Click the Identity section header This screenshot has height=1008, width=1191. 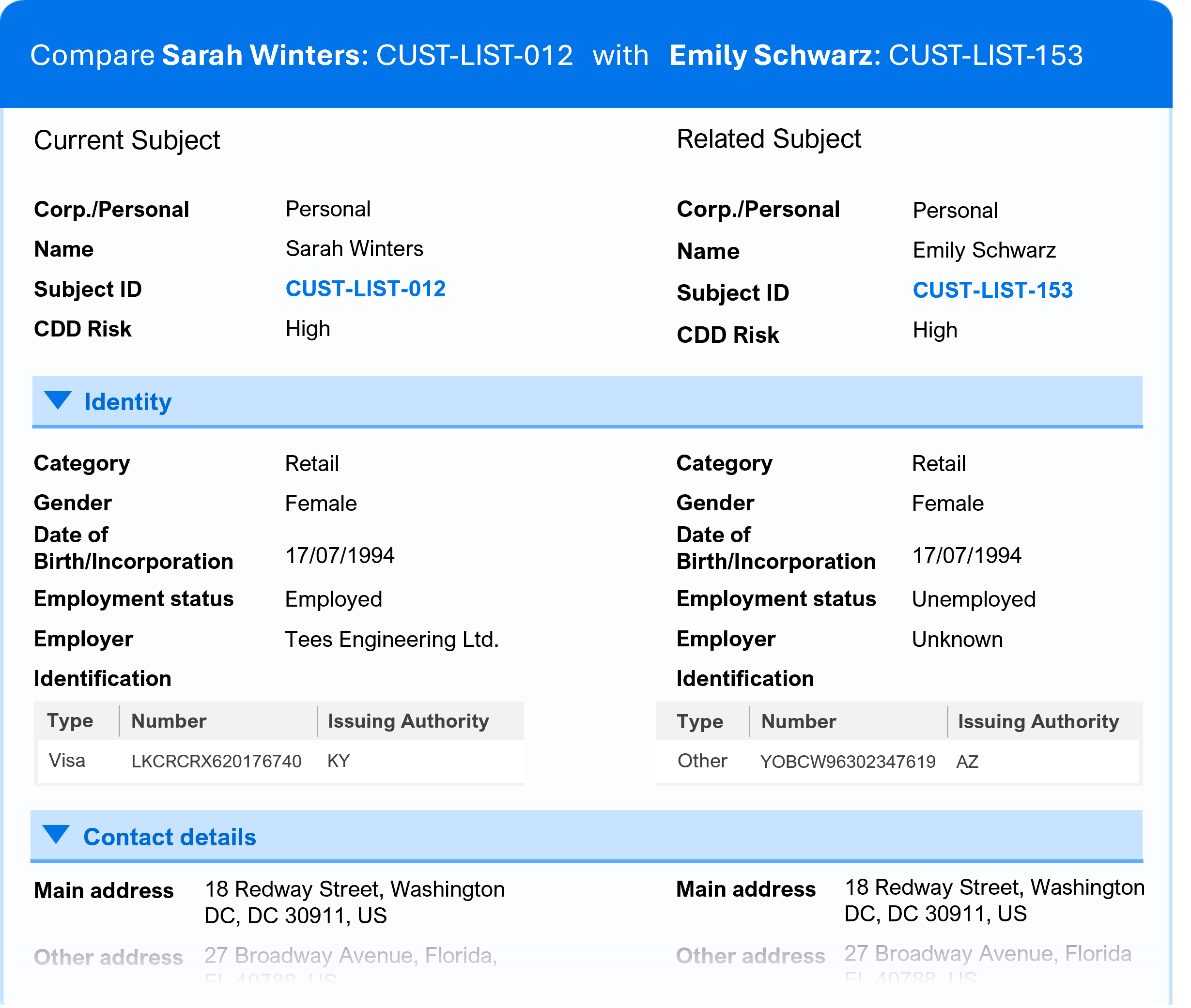pos(127,402)
